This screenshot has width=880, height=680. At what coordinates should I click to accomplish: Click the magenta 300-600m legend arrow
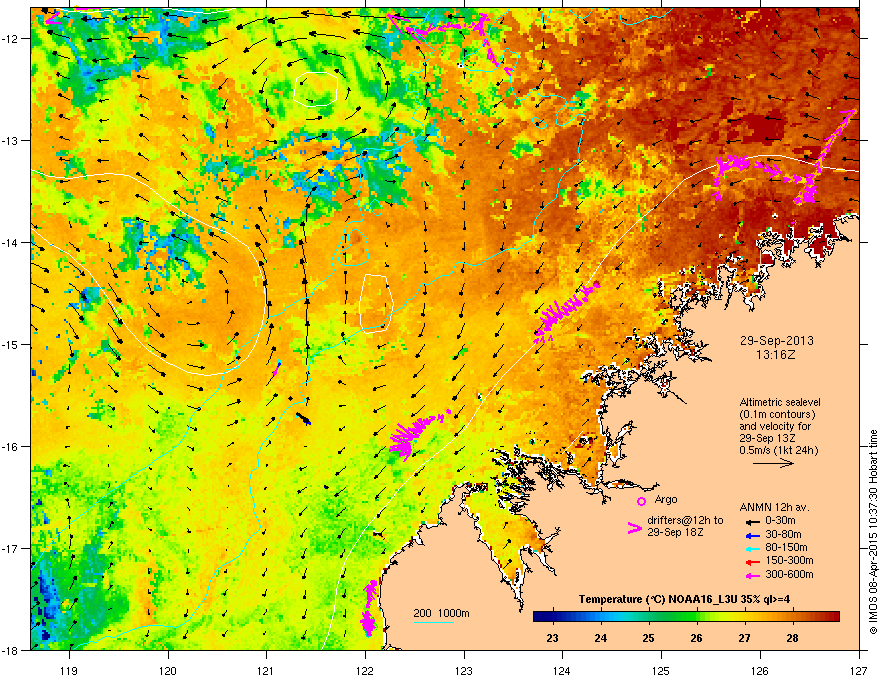[752, 576]
